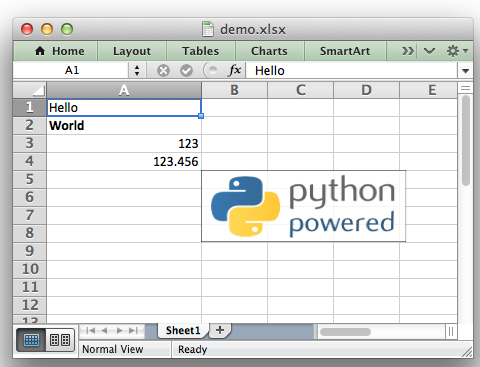Confirm entry with the checkmark button
The height and width of the screenshot is (367, 480).
pos(186,70)
